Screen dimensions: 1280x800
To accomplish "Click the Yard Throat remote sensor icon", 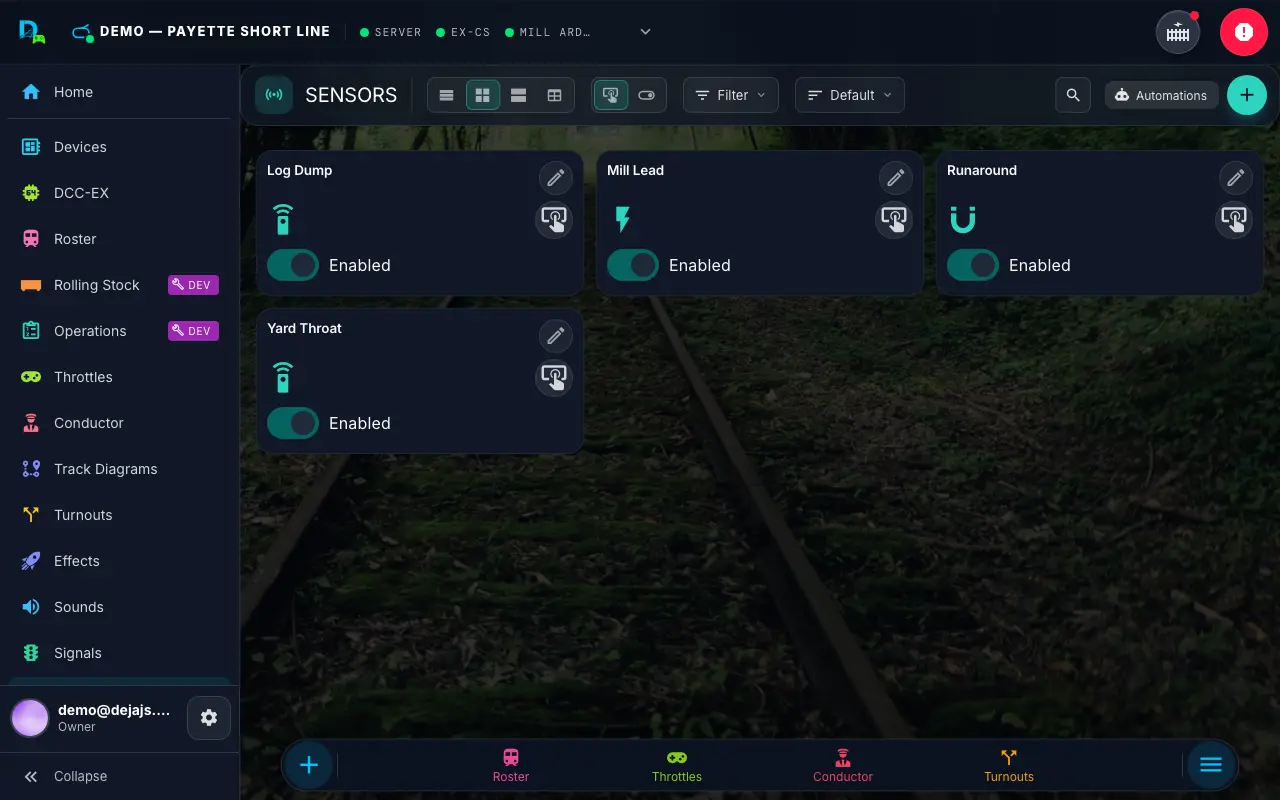I will [x=283, y=377].
